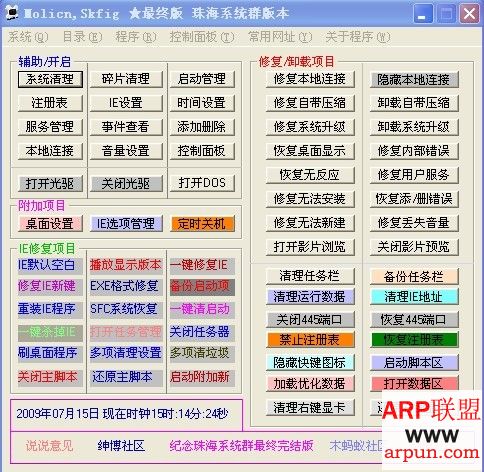Click the 系统清理 button
This screenshot has height=472, width=484.
coord(50,79)
